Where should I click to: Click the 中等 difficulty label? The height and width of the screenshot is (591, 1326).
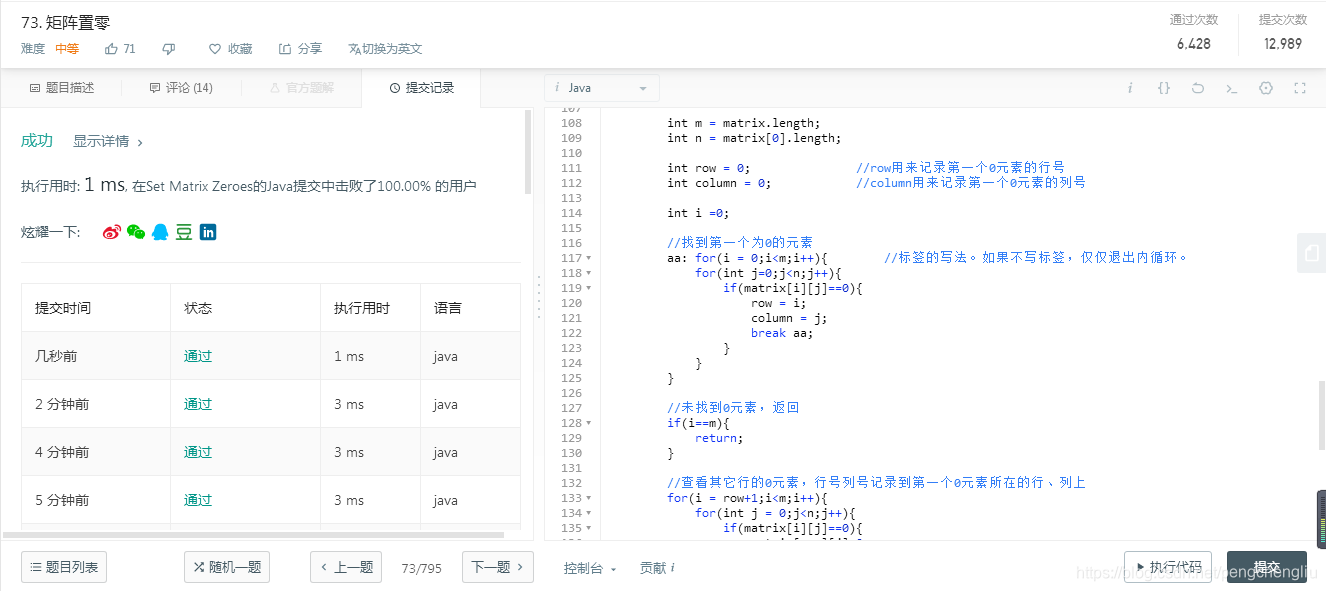coord(67,48)
